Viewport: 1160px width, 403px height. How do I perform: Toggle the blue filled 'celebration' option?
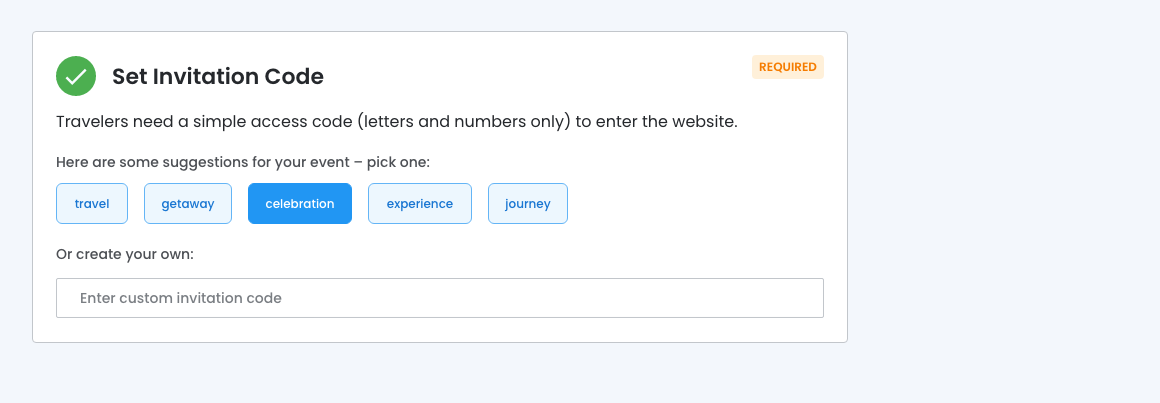click(299, 203)
